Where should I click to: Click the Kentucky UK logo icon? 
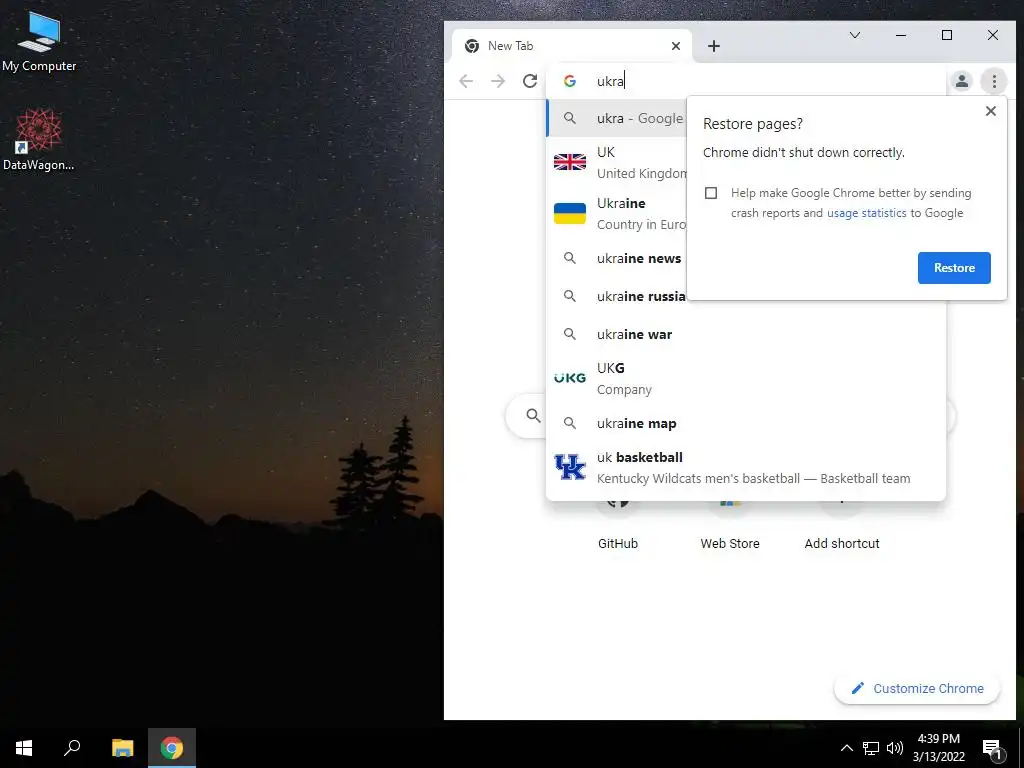[x=569, y=468]
